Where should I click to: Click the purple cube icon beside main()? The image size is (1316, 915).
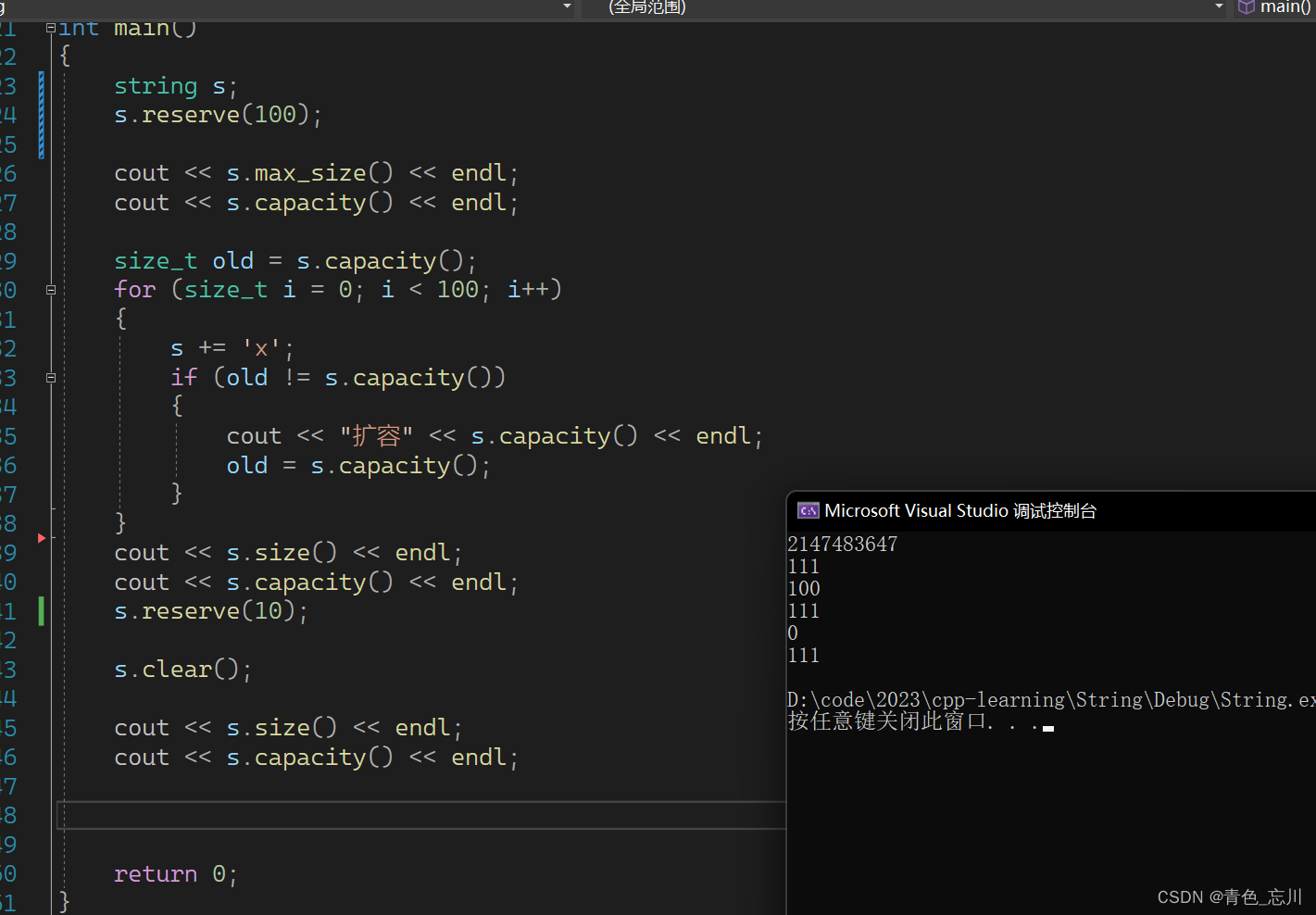point(1247,7)
